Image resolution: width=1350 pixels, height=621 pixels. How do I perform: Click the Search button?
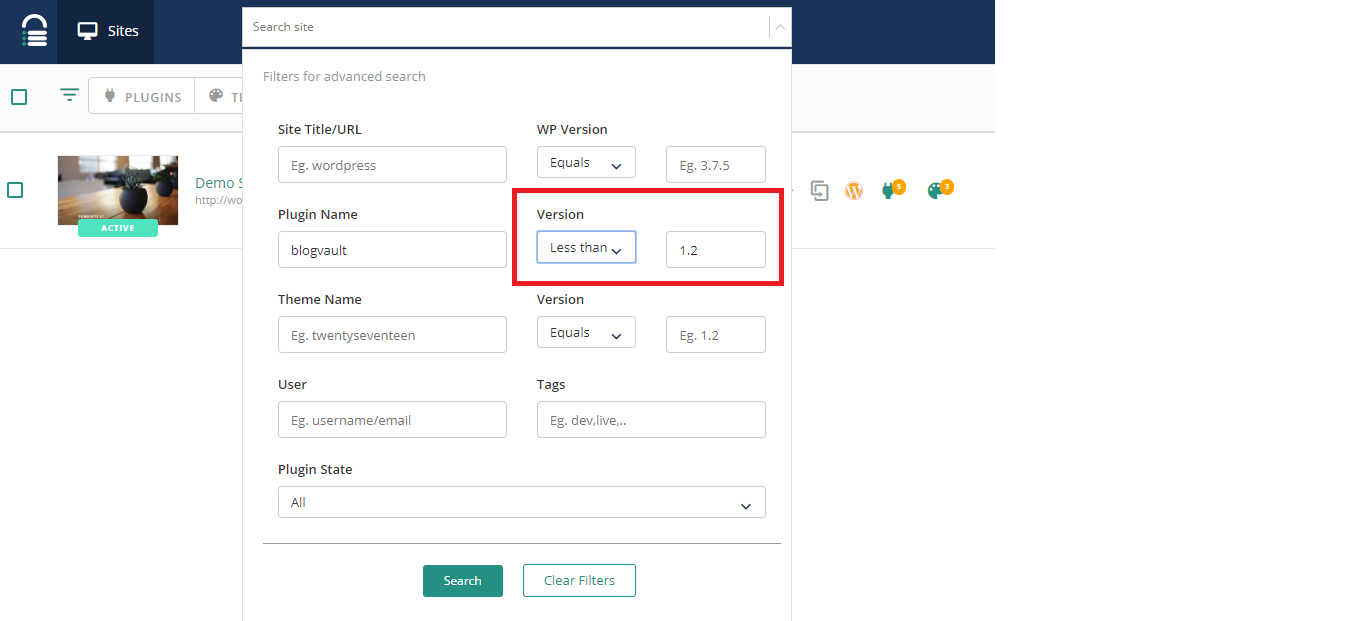pos(463,581)
